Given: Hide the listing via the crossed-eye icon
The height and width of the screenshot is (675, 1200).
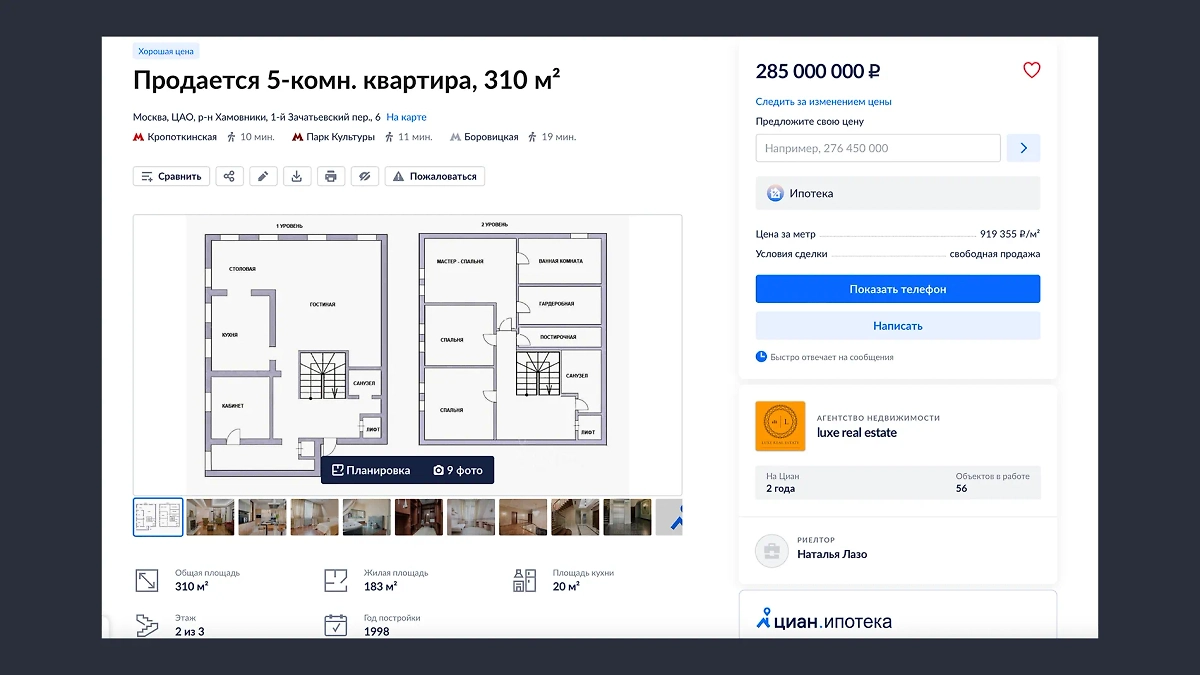Looking at the screenshot, I should (364, 175).
